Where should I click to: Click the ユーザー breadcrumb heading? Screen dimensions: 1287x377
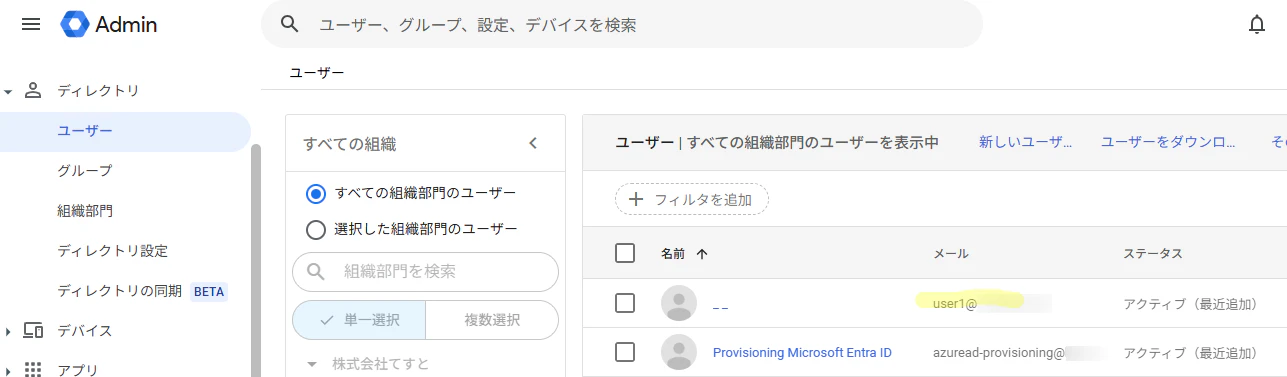[317, 73]
